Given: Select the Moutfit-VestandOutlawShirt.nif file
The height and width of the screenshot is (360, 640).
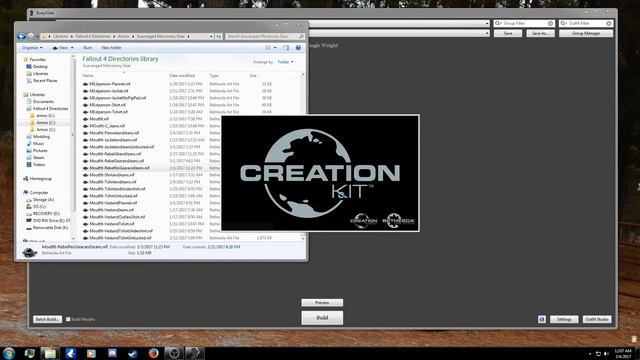Looking at the screenshot, I should 117,217.
